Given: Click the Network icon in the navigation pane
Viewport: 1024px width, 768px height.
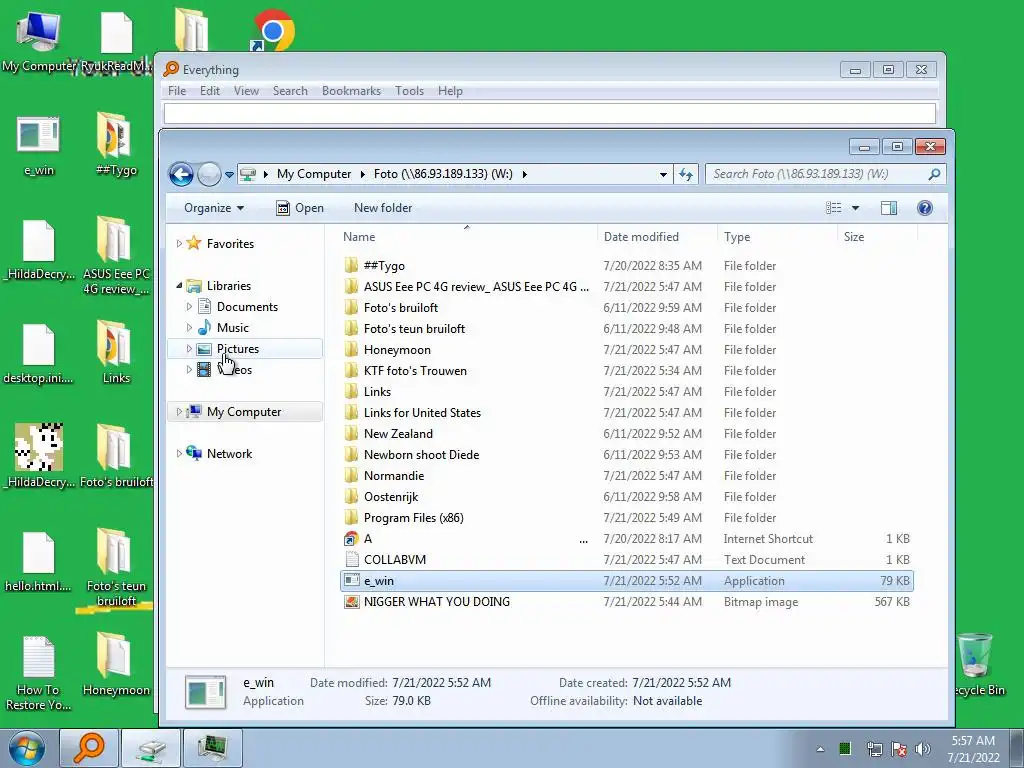Looking at the screenshot, I should pyautogui.click(x=194, y=453).
